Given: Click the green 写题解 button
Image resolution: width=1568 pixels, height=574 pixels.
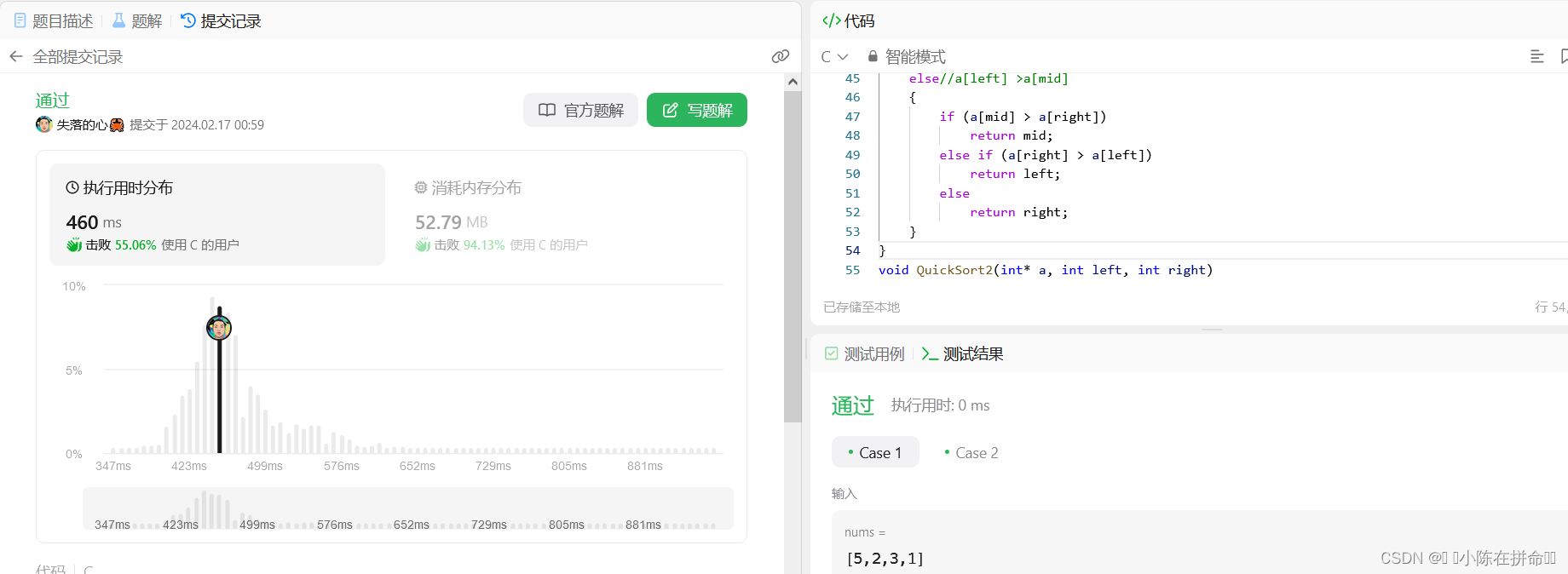Looking at the screenshot, I should tap(697, 110).
